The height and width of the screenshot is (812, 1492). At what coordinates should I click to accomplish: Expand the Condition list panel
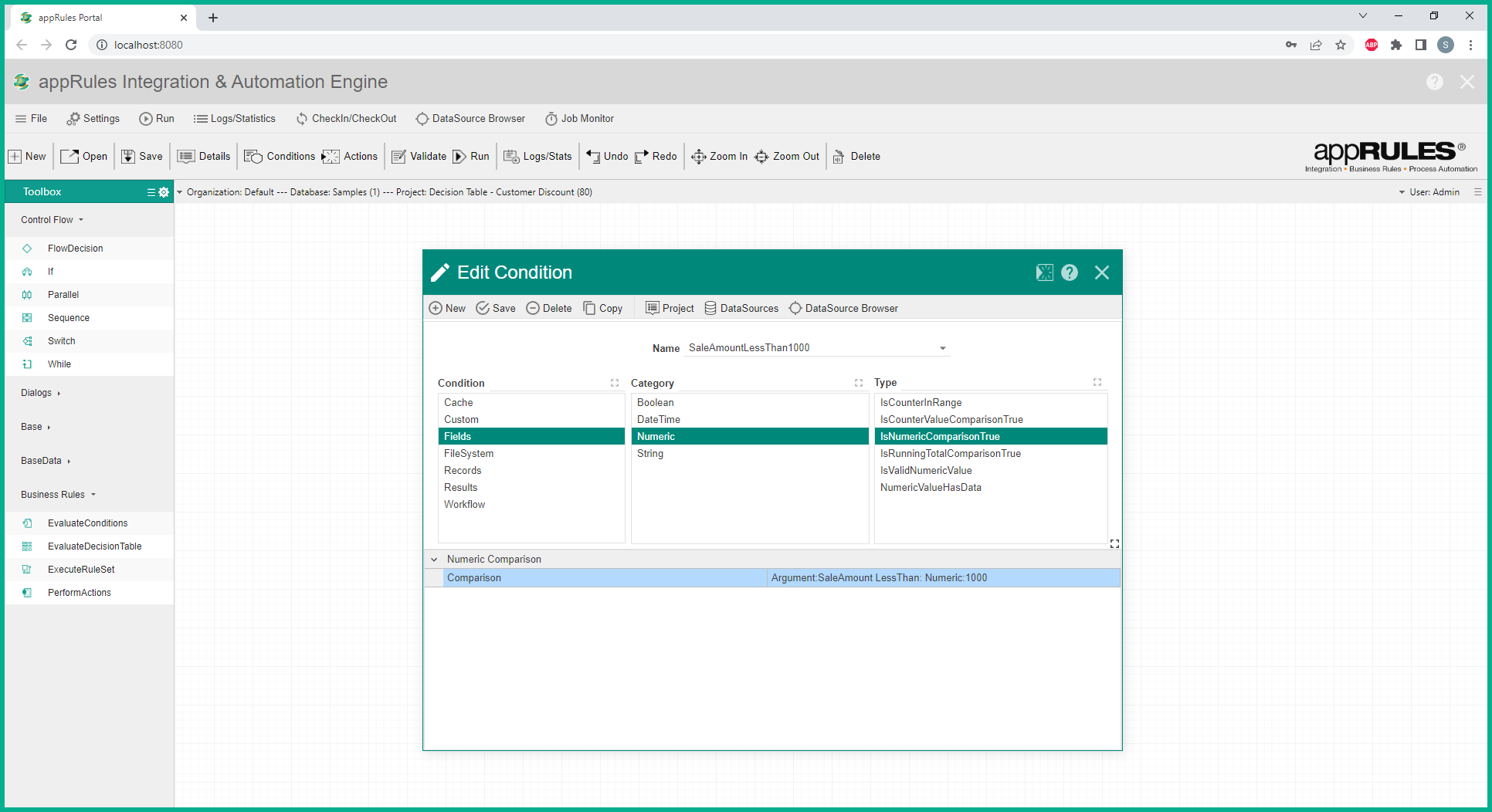pyautogui.click(x=615, y=383)
